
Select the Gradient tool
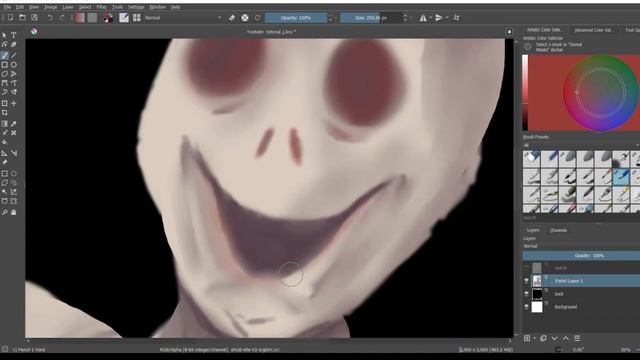coord(4,124)
